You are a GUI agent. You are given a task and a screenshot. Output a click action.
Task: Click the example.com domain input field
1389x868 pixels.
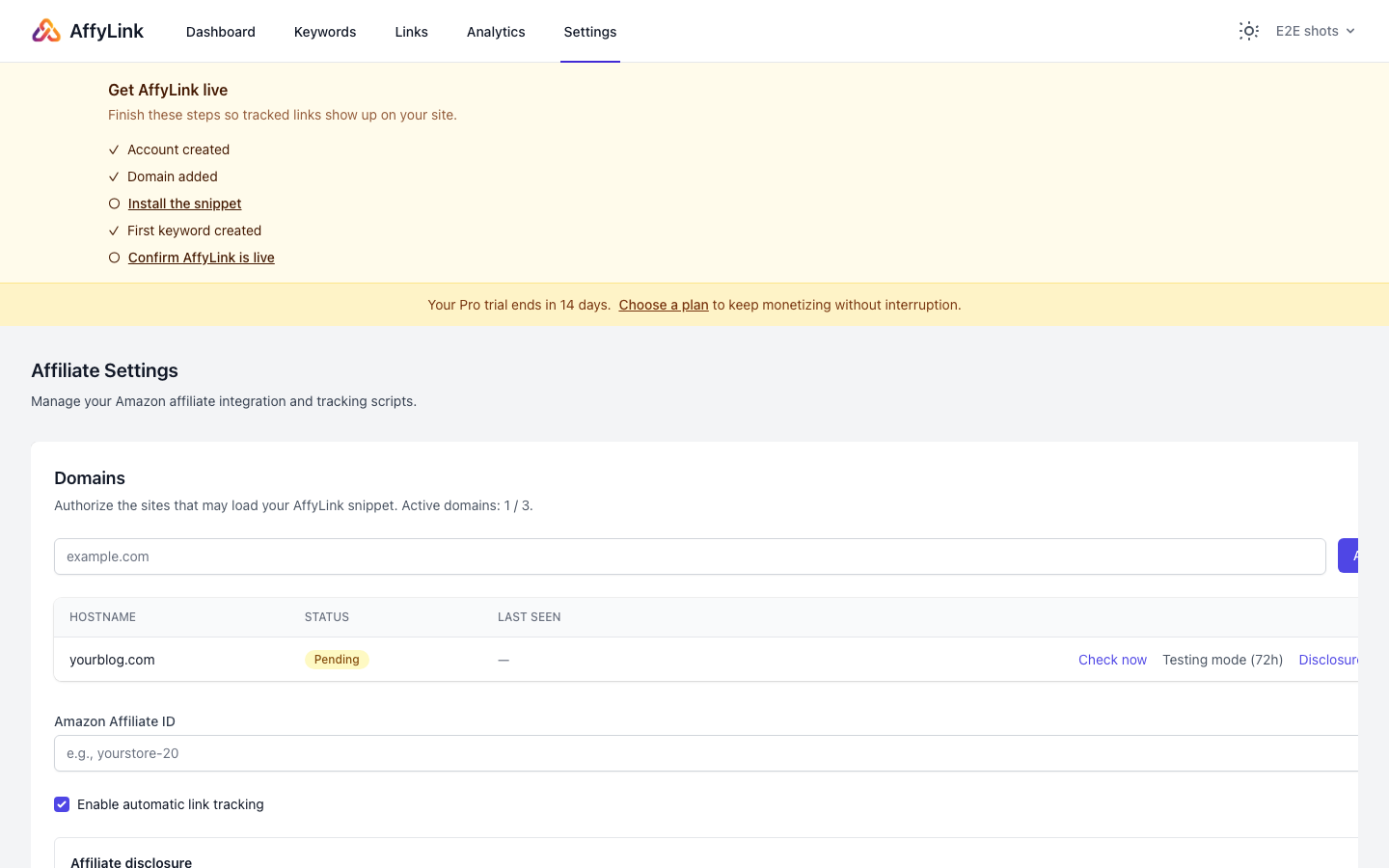tap(690, 556)
